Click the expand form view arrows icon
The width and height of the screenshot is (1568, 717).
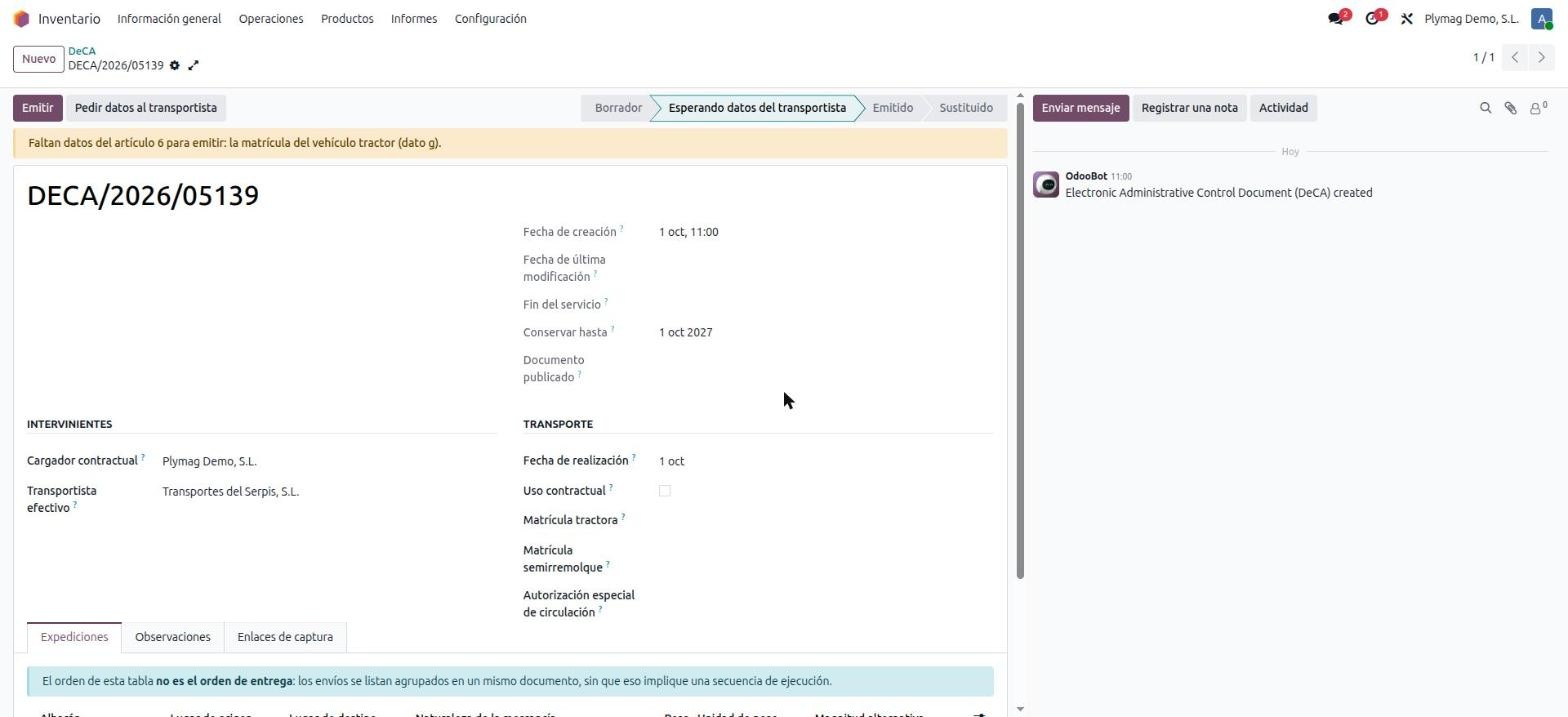pos(193,65)
